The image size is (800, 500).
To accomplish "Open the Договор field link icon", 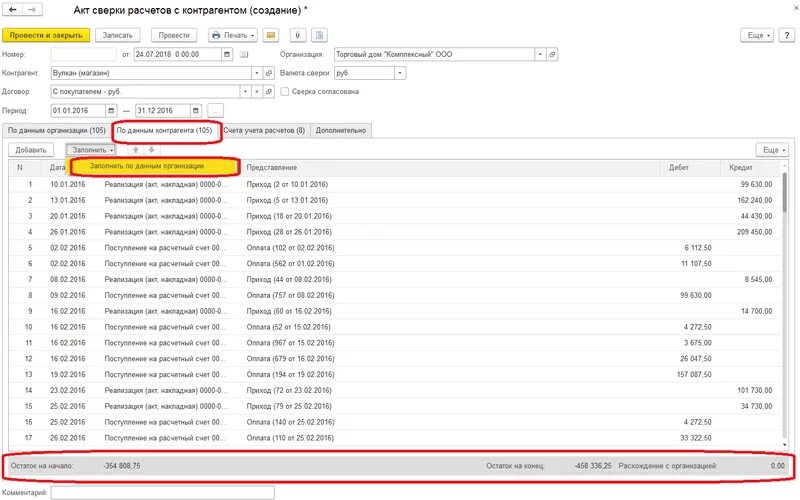I will pos(269,92).
